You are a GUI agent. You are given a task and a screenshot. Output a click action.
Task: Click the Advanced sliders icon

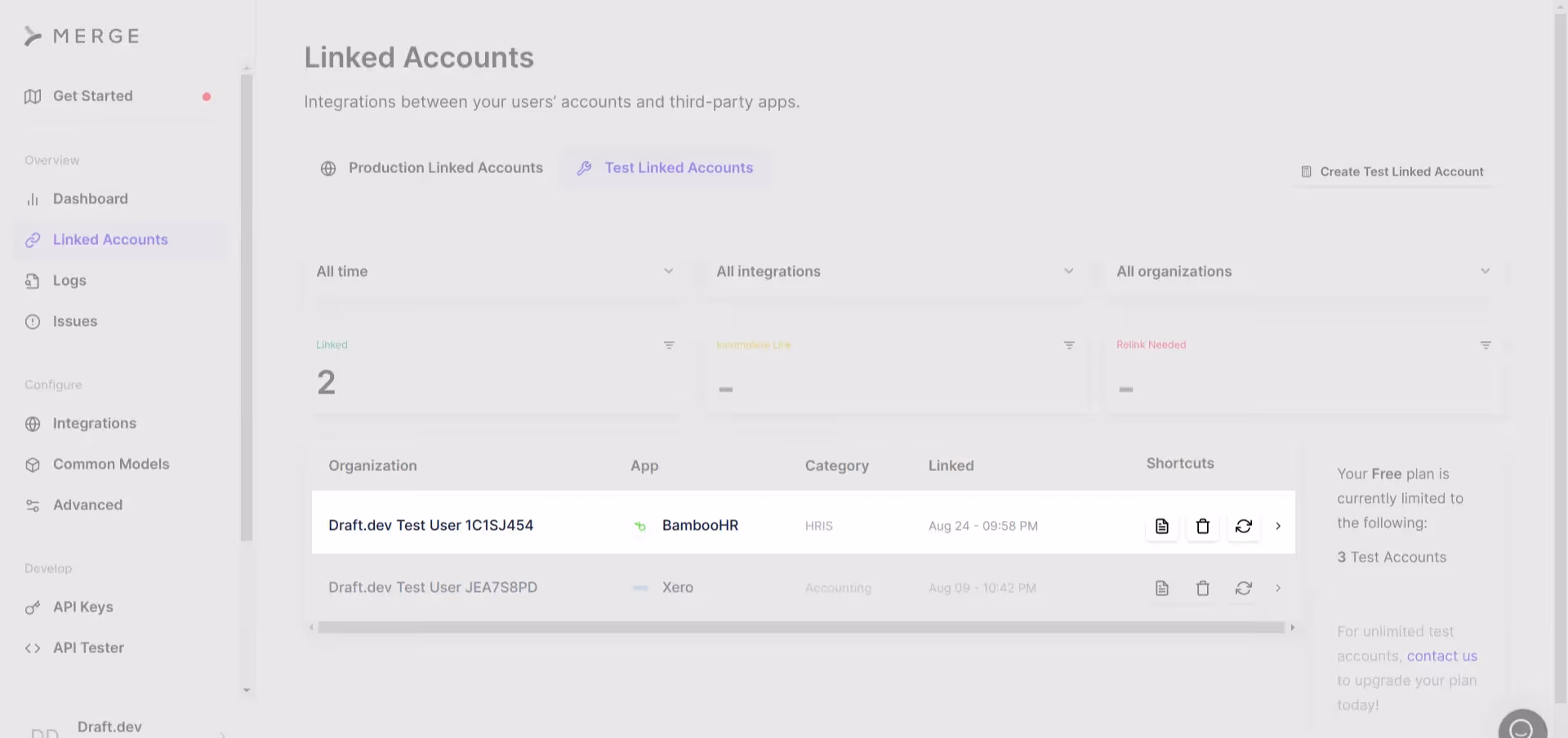click(x=33, y=505)
